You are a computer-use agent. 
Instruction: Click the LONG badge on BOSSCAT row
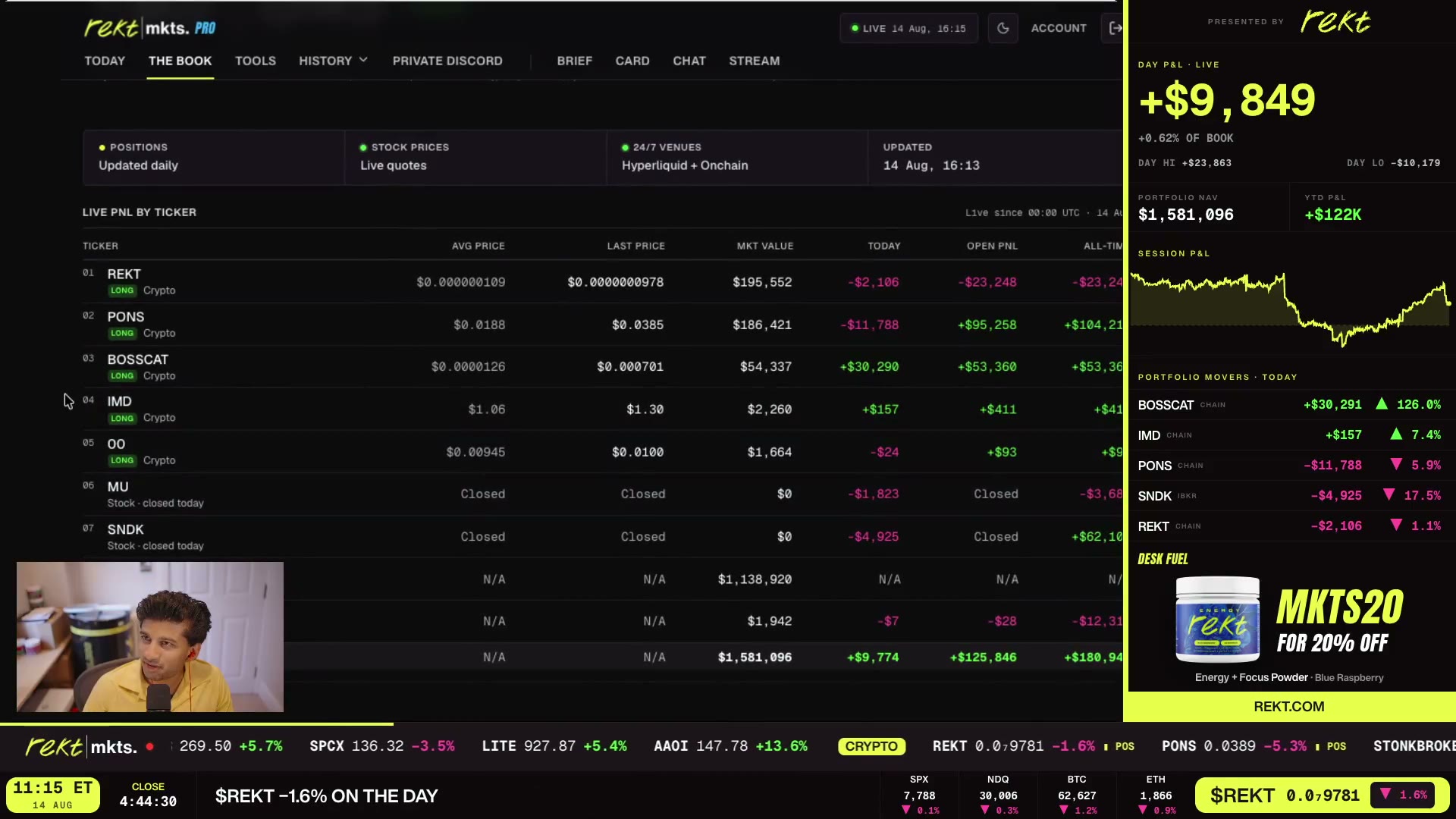coord(121,376)
